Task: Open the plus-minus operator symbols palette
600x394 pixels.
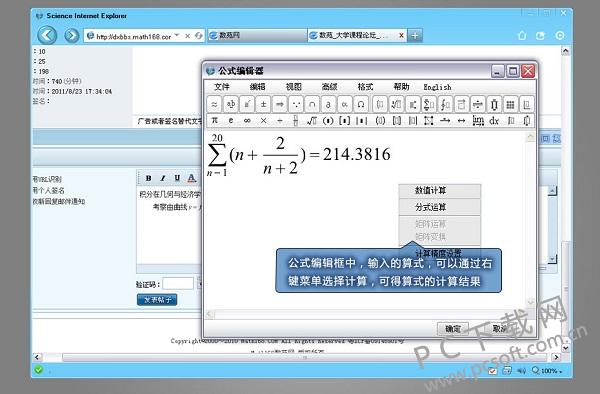Action: (263, 104)
